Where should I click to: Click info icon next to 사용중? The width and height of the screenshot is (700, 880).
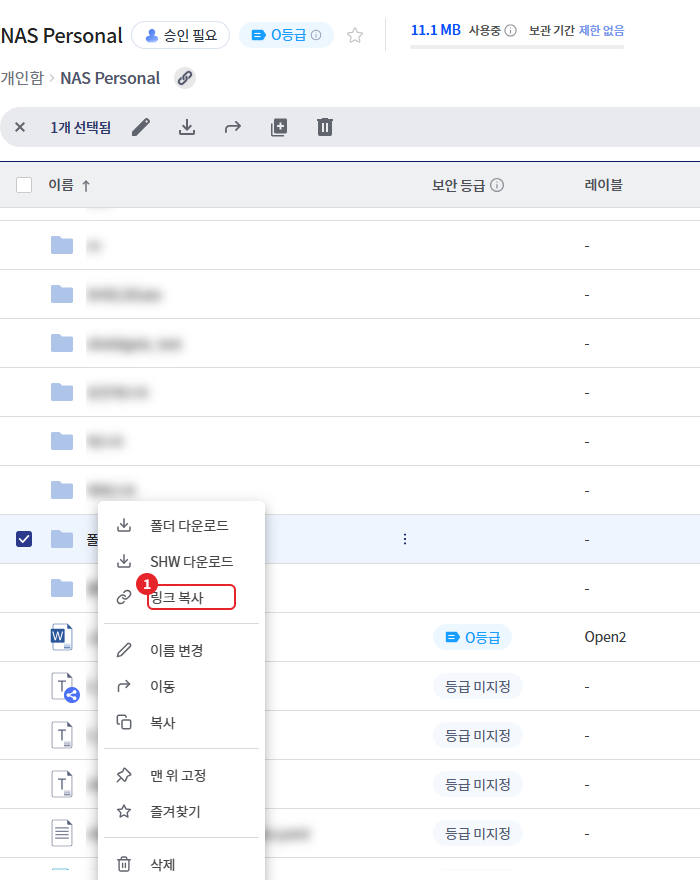point(510,30)
